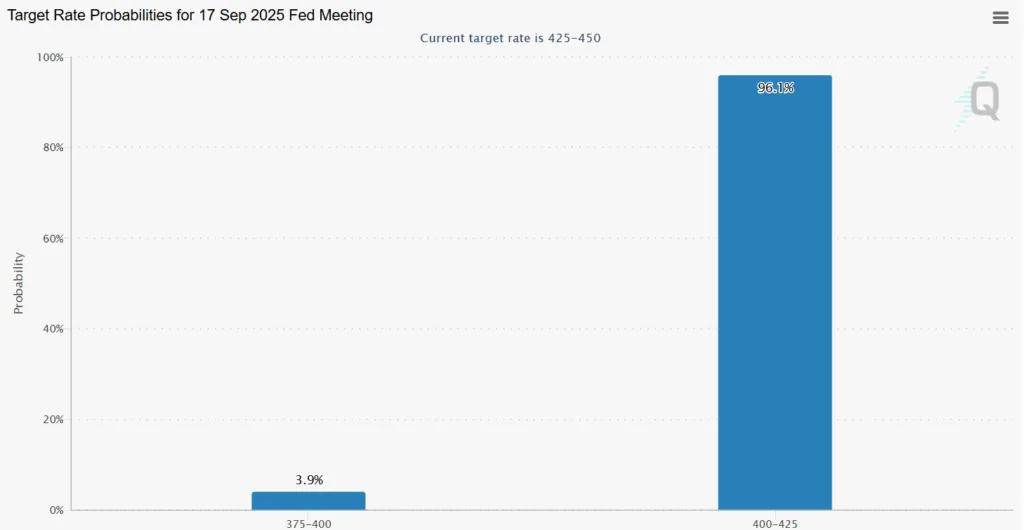Click the 400-425 x-axis label
Image resolution: width=1024 pixels, height=530 pixels.
click(775, 522)
